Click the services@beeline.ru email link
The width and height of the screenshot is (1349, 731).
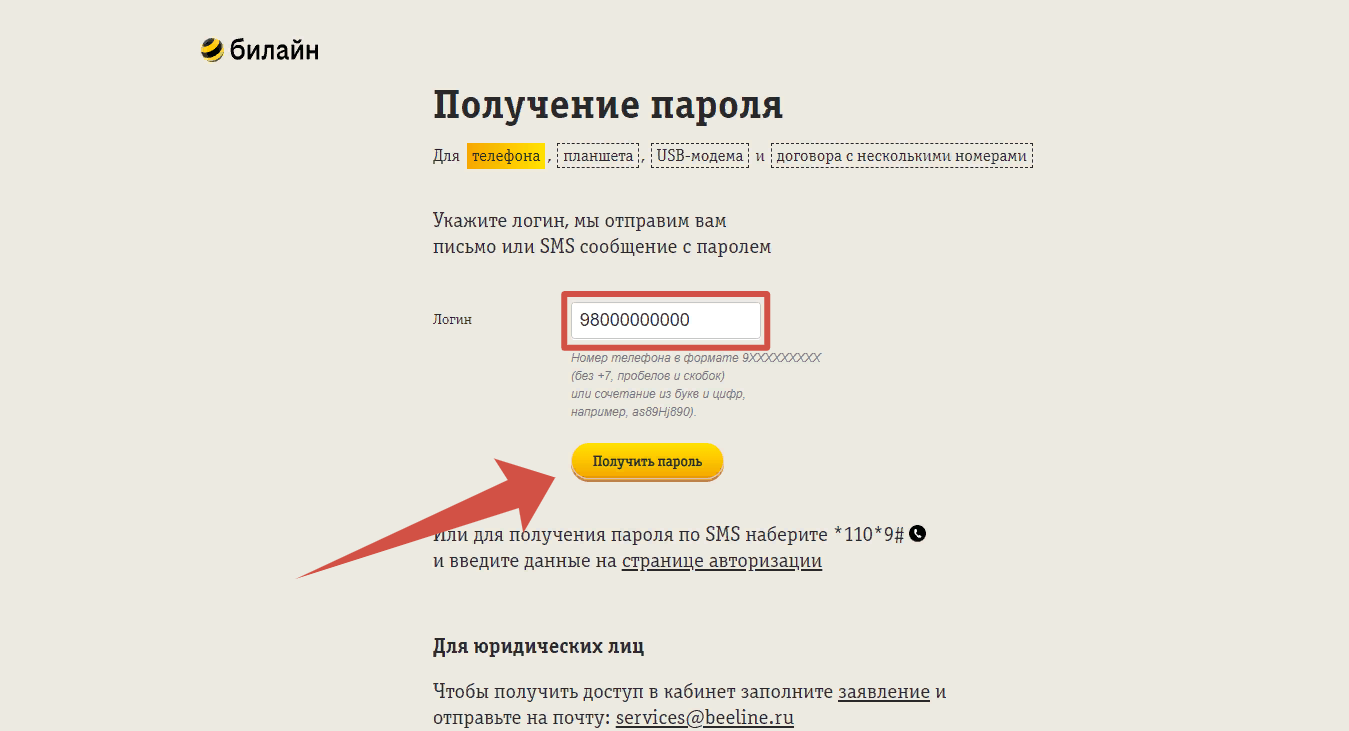tap(704, 718)
